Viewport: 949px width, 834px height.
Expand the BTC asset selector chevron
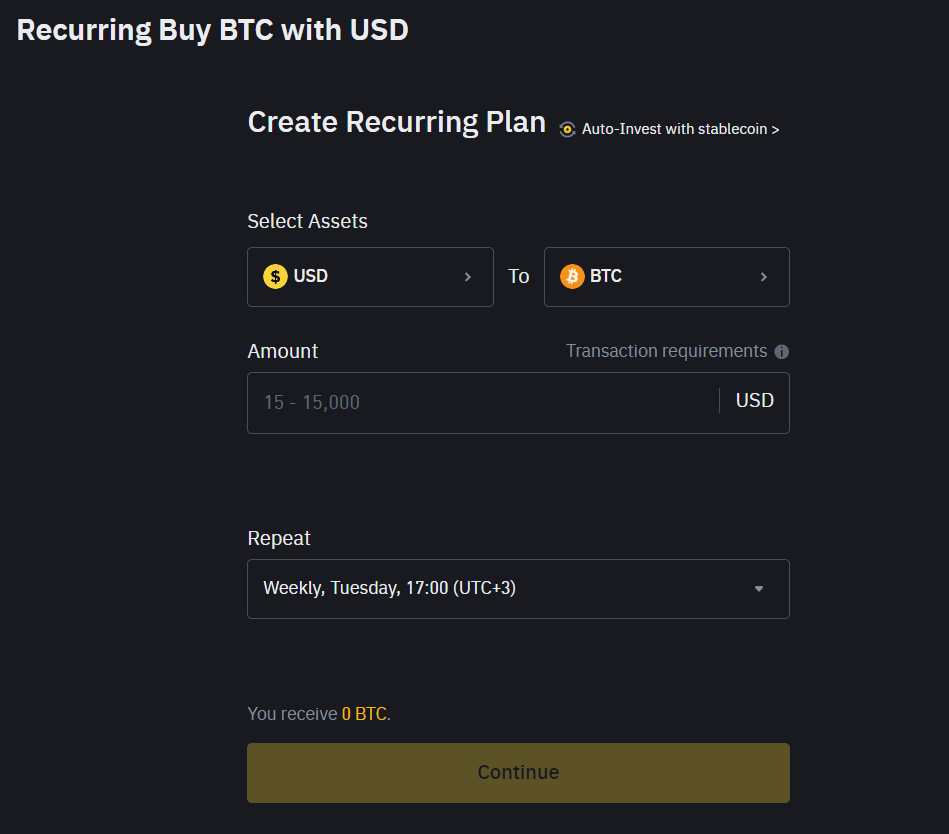[764, 277]
